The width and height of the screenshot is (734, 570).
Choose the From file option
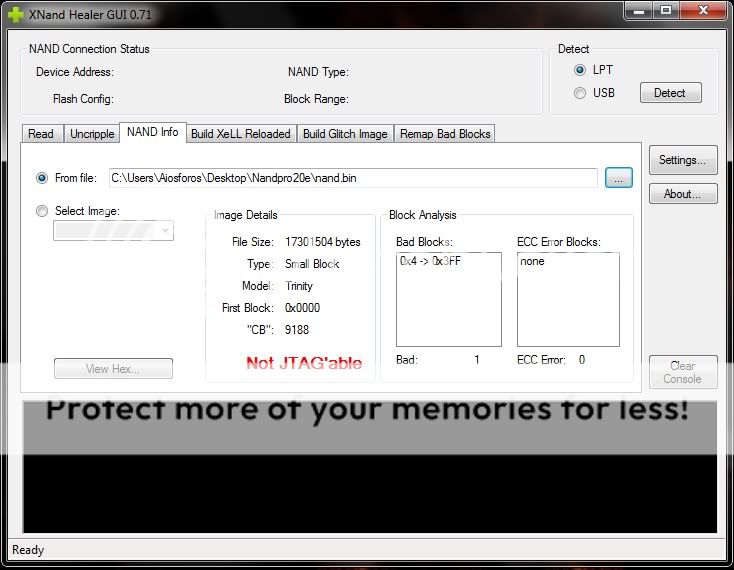tap(42, 178)
